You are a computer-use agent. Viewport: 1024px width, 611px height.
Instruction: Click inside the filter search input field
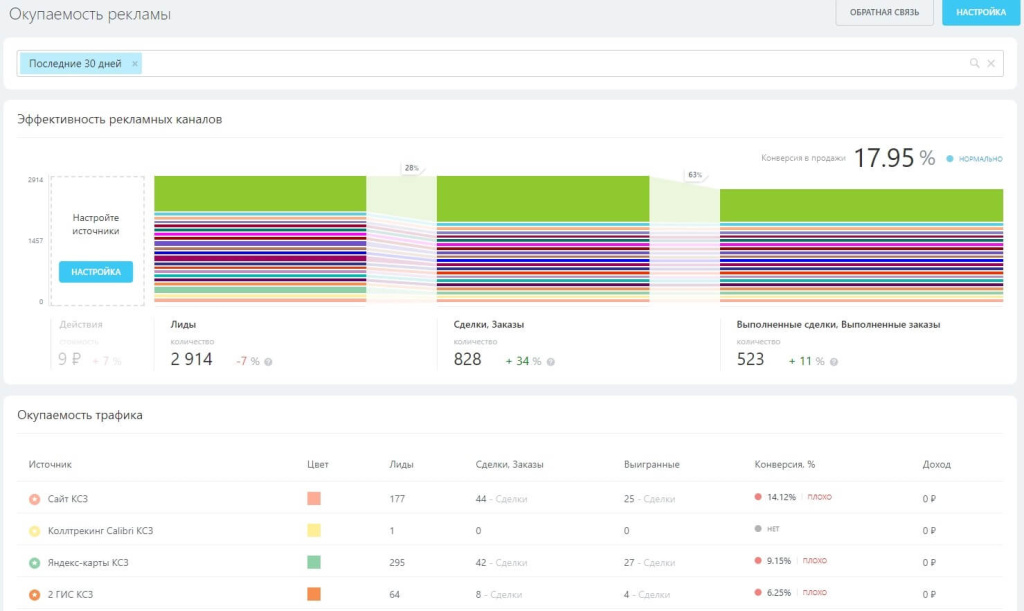(550, 64)
